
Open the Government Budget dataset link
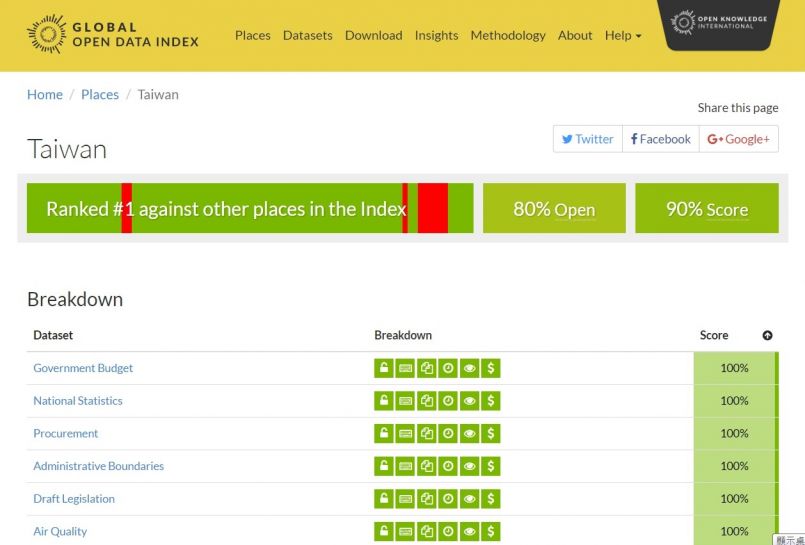click(83, 368)
